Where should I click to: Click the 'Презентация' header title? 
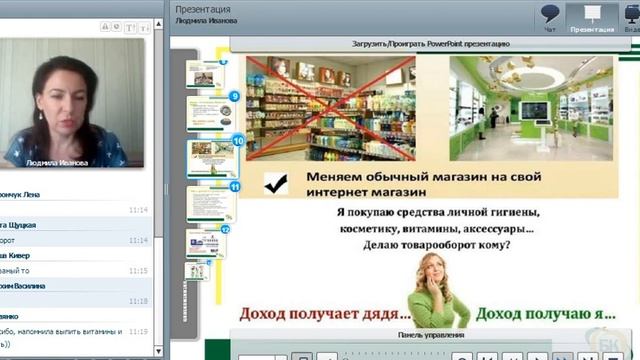(203, 9)
